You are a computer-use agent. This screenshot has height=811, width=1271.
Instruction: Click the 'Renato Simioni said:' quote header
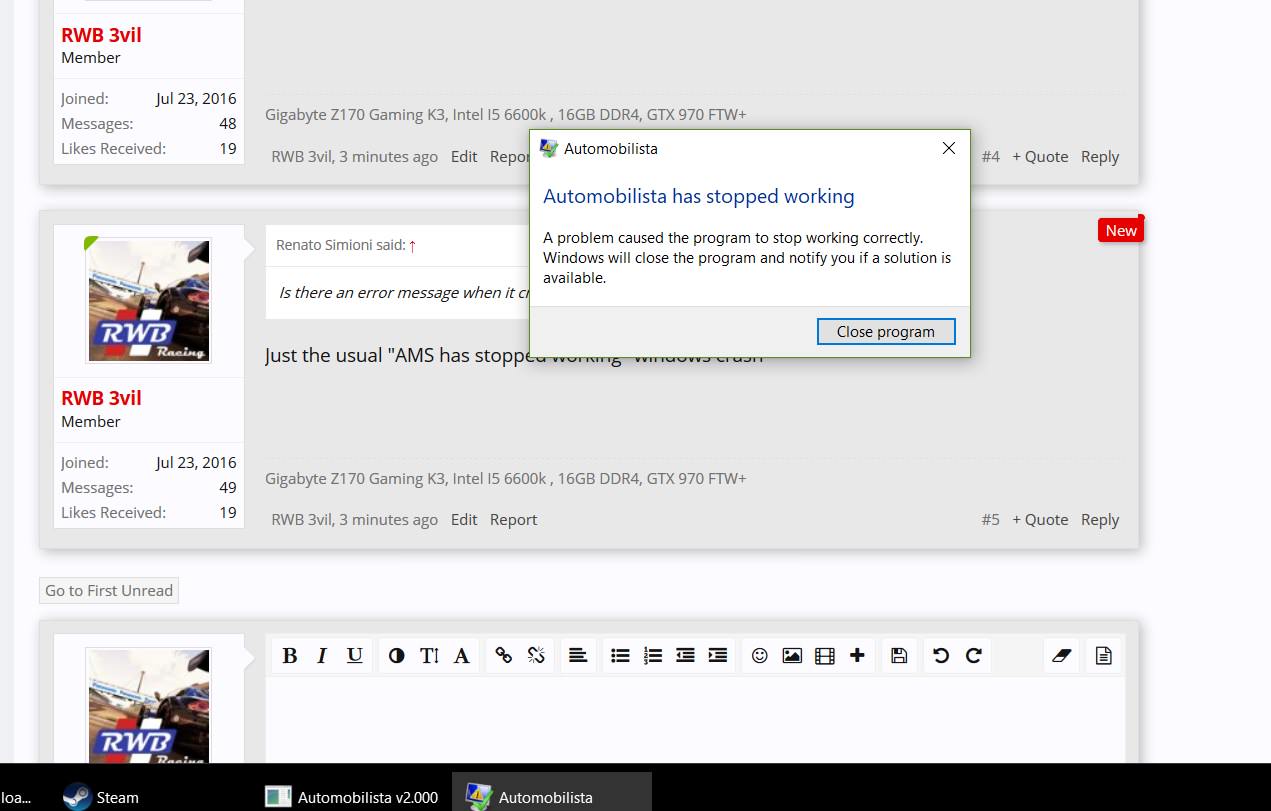pos(340,245)
